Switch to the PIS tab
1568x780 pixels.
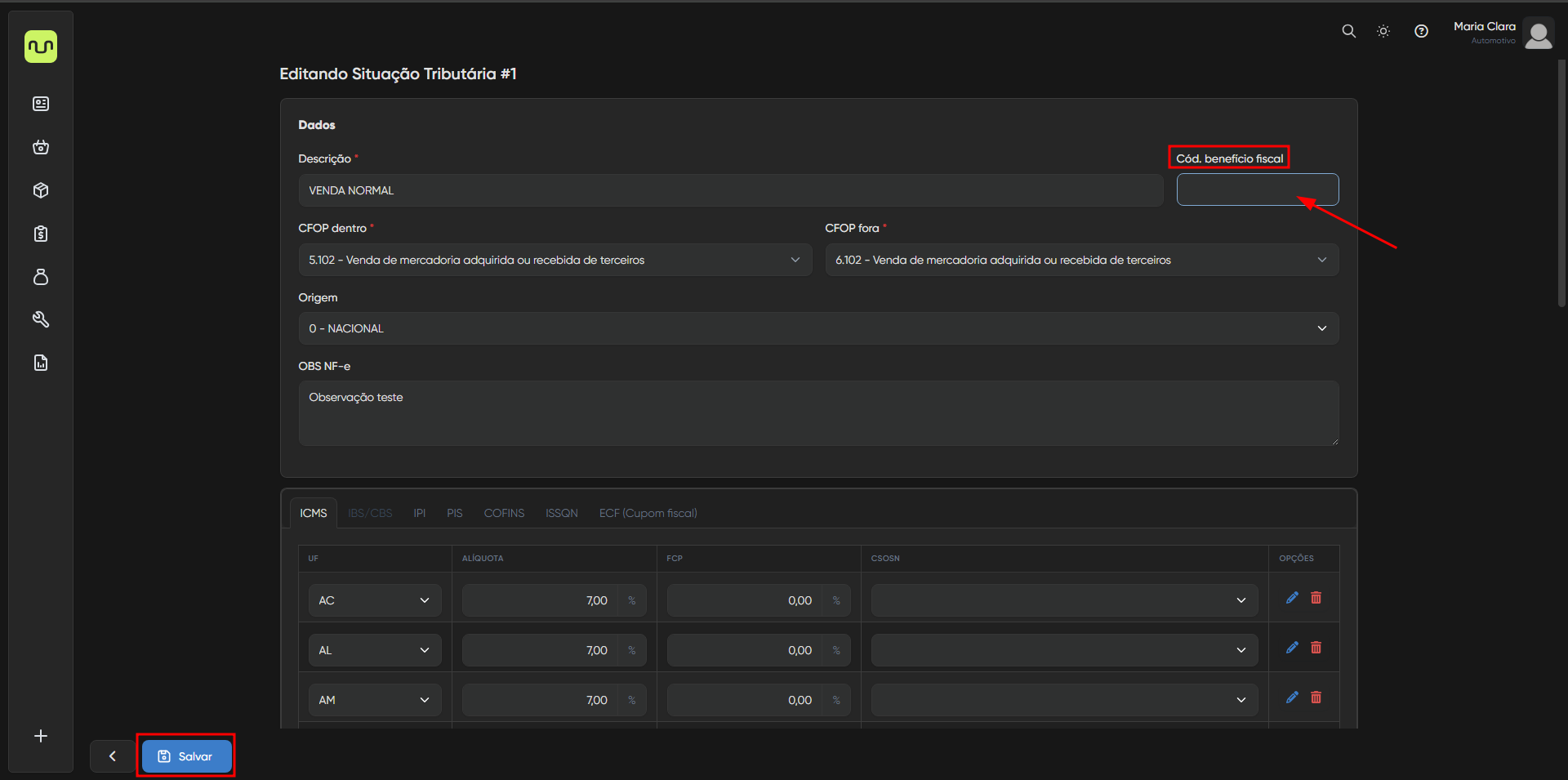coord(454,513)
